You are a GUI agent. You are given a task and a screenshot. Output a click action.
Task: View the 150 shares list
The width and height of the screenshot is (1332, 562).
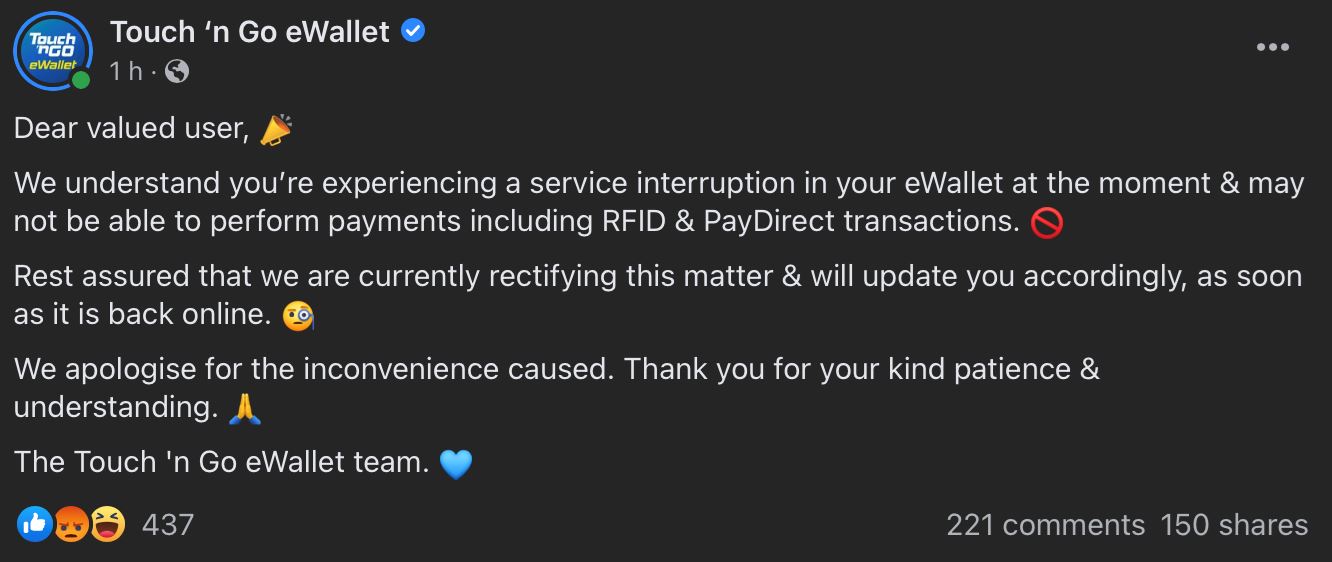[x=1234, y=525]
